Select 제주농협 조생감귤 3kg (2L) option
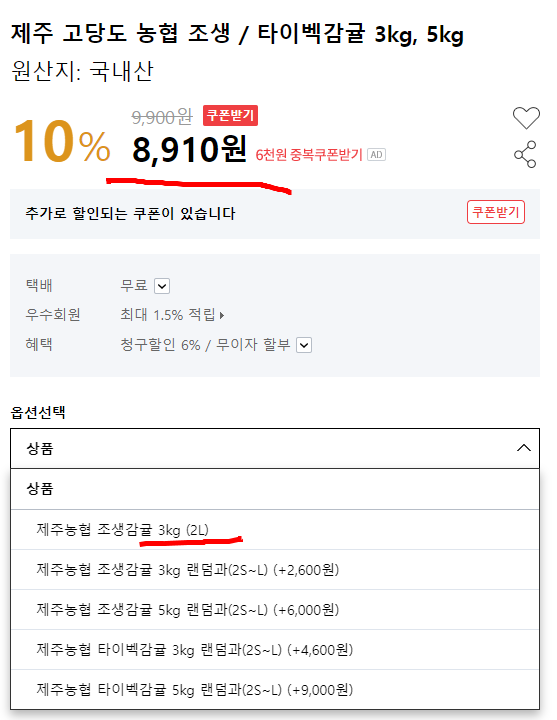Screen dimensions: 557x720 click(x=275, y=530)
